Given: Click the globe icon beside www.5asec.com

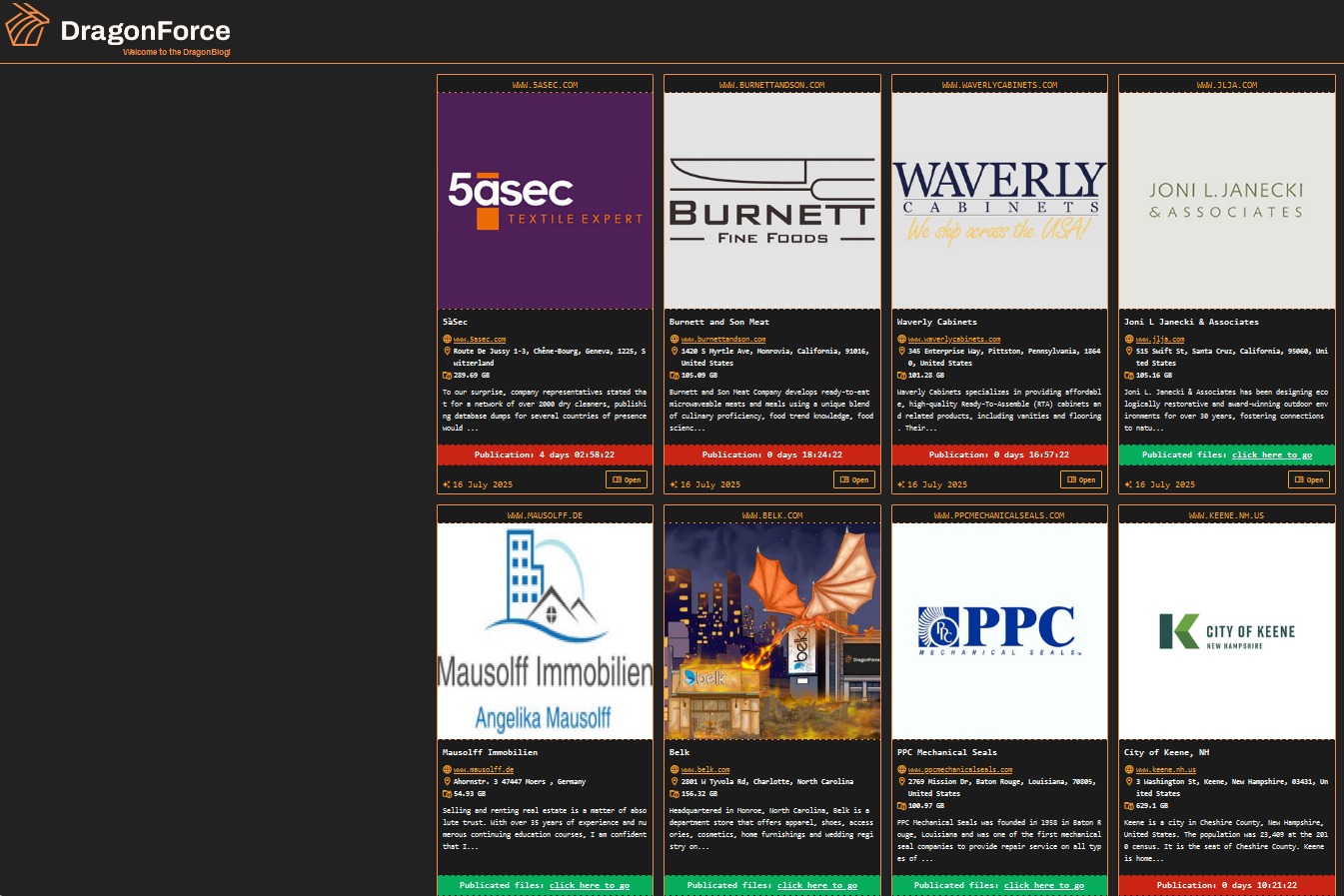Looking at the screenshot, I should tap(447, 340).
